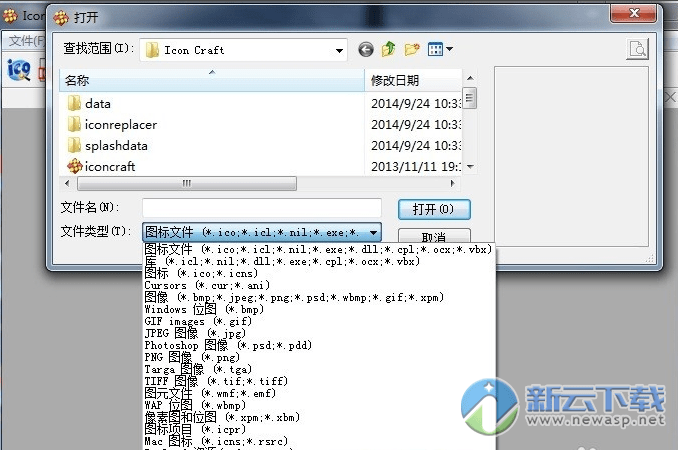Choose Cursors (*.cur;*.ani) entry
This screenshot has height=450, width=678.
(x=318, y=285)
